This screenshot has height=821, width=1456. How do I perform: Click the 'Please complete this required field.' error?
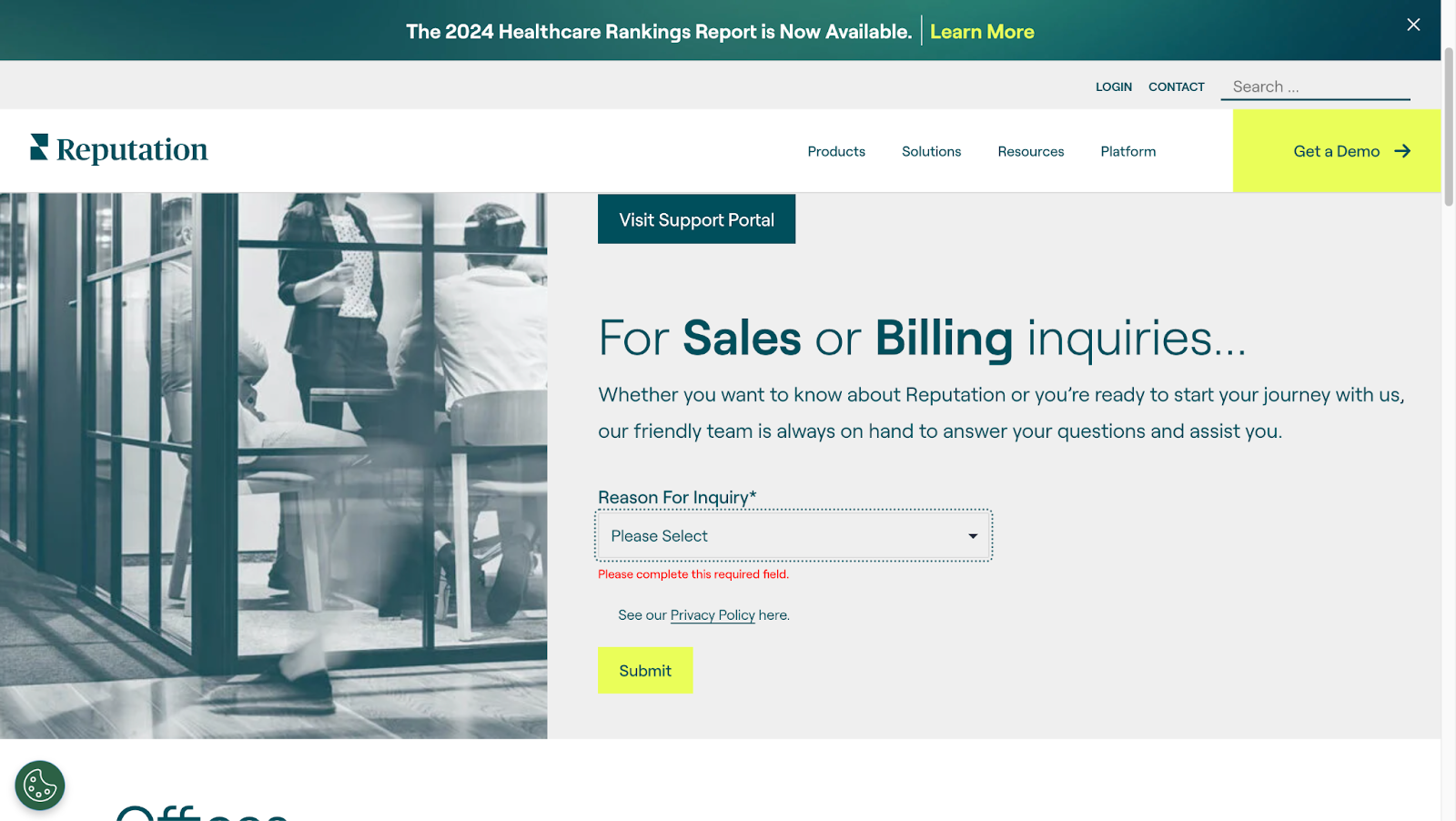(x=693, y=574)
